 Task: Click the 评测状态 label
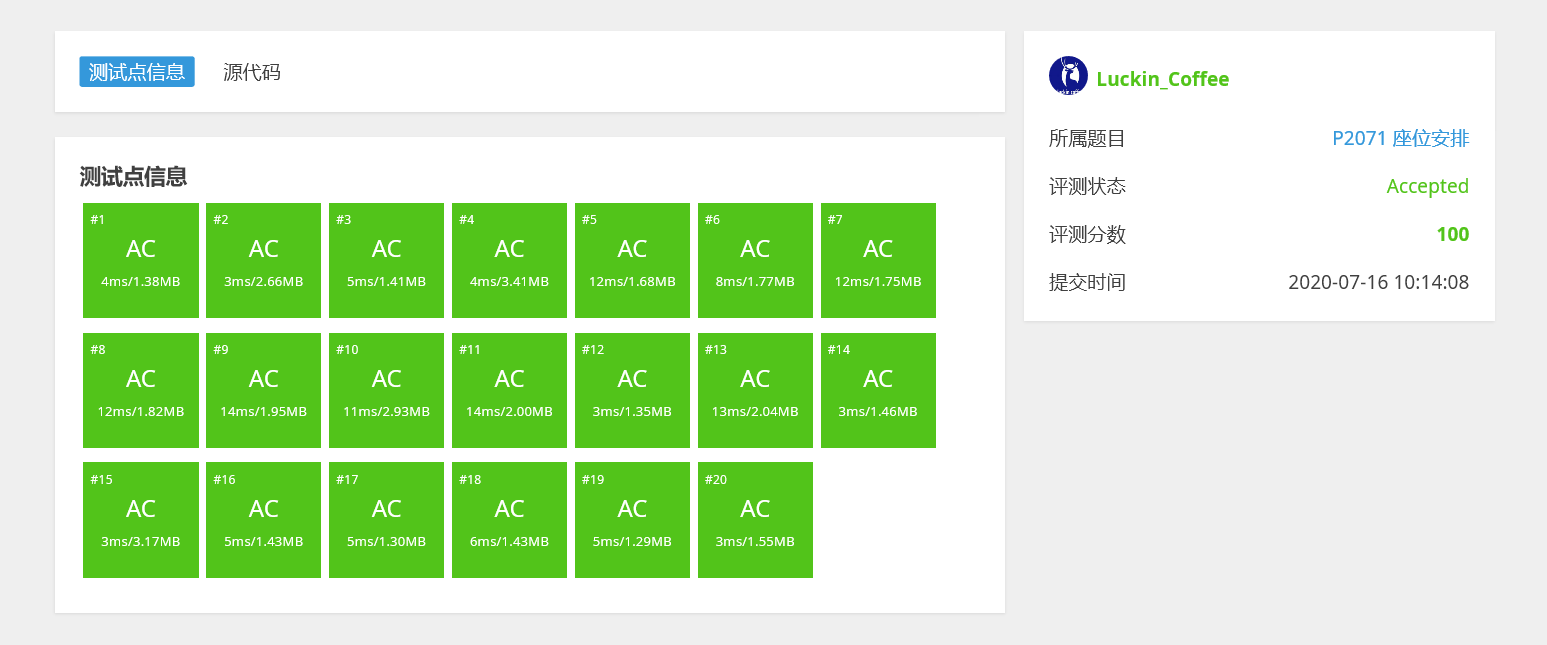(x=1087, y=187)
